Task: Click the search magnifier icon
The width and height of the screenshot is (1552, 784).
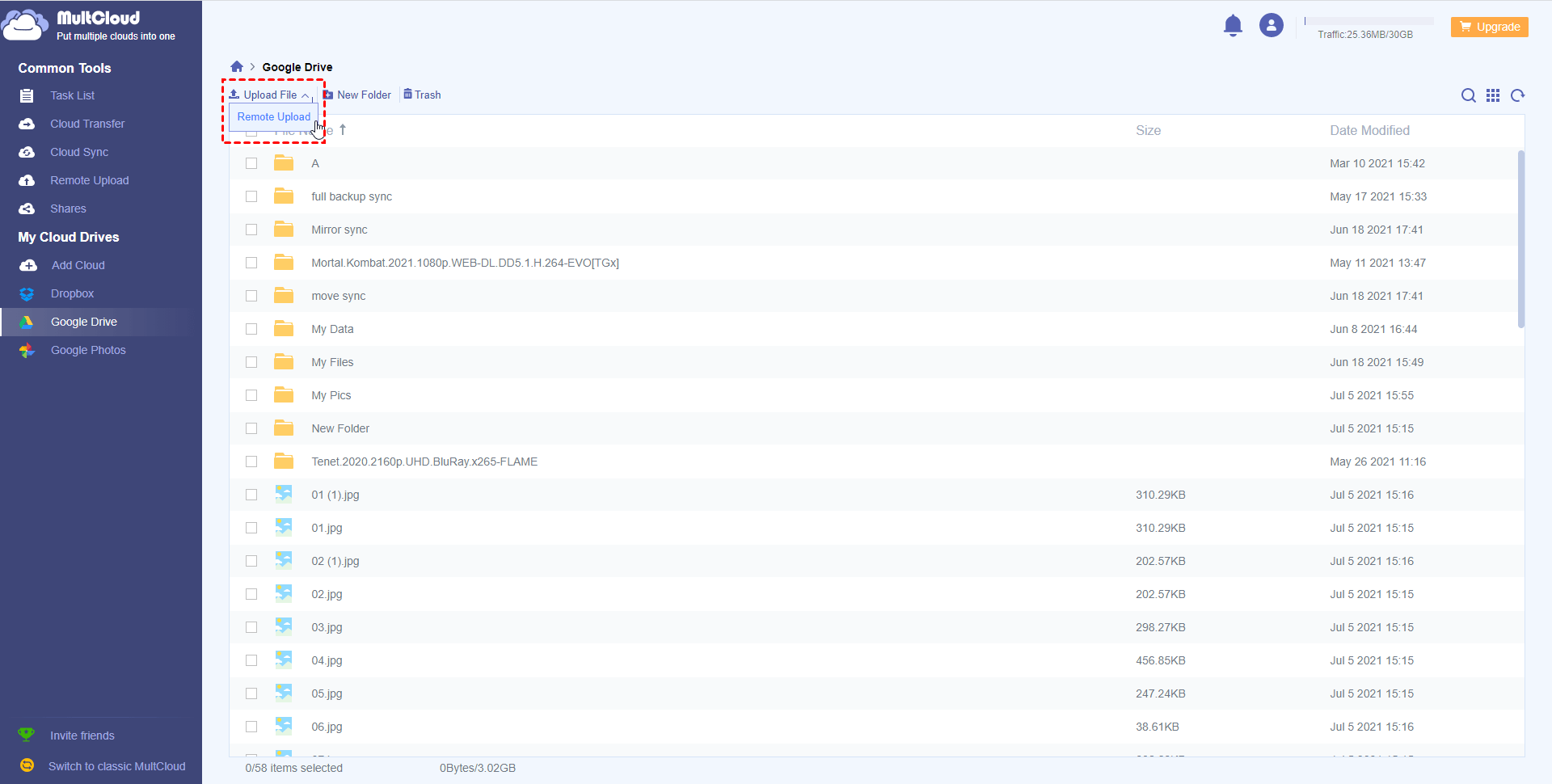Action: (x=1469, y=95)
